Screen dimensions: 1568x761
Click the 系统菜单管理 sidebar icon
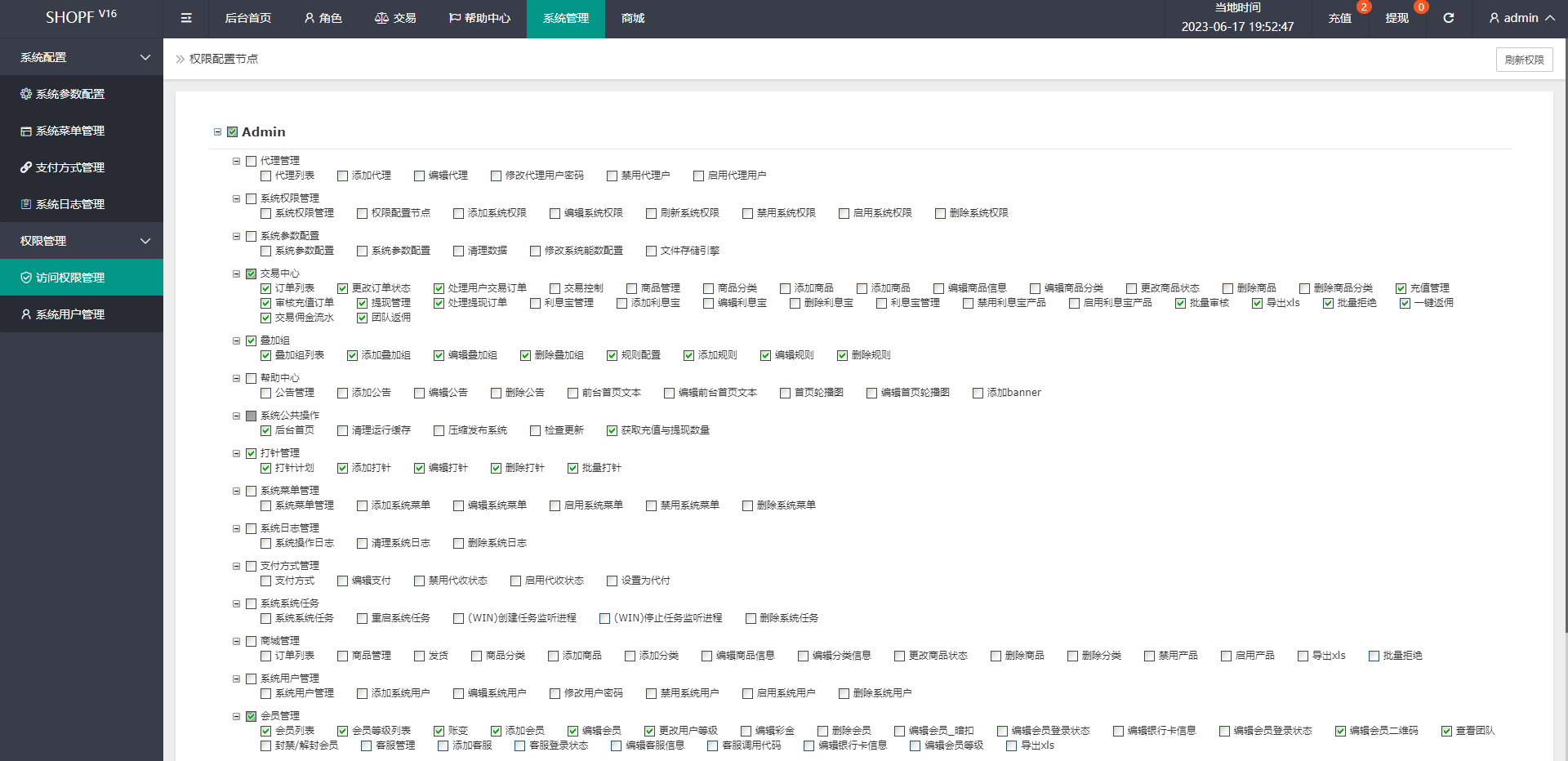(x=26, y=131)
